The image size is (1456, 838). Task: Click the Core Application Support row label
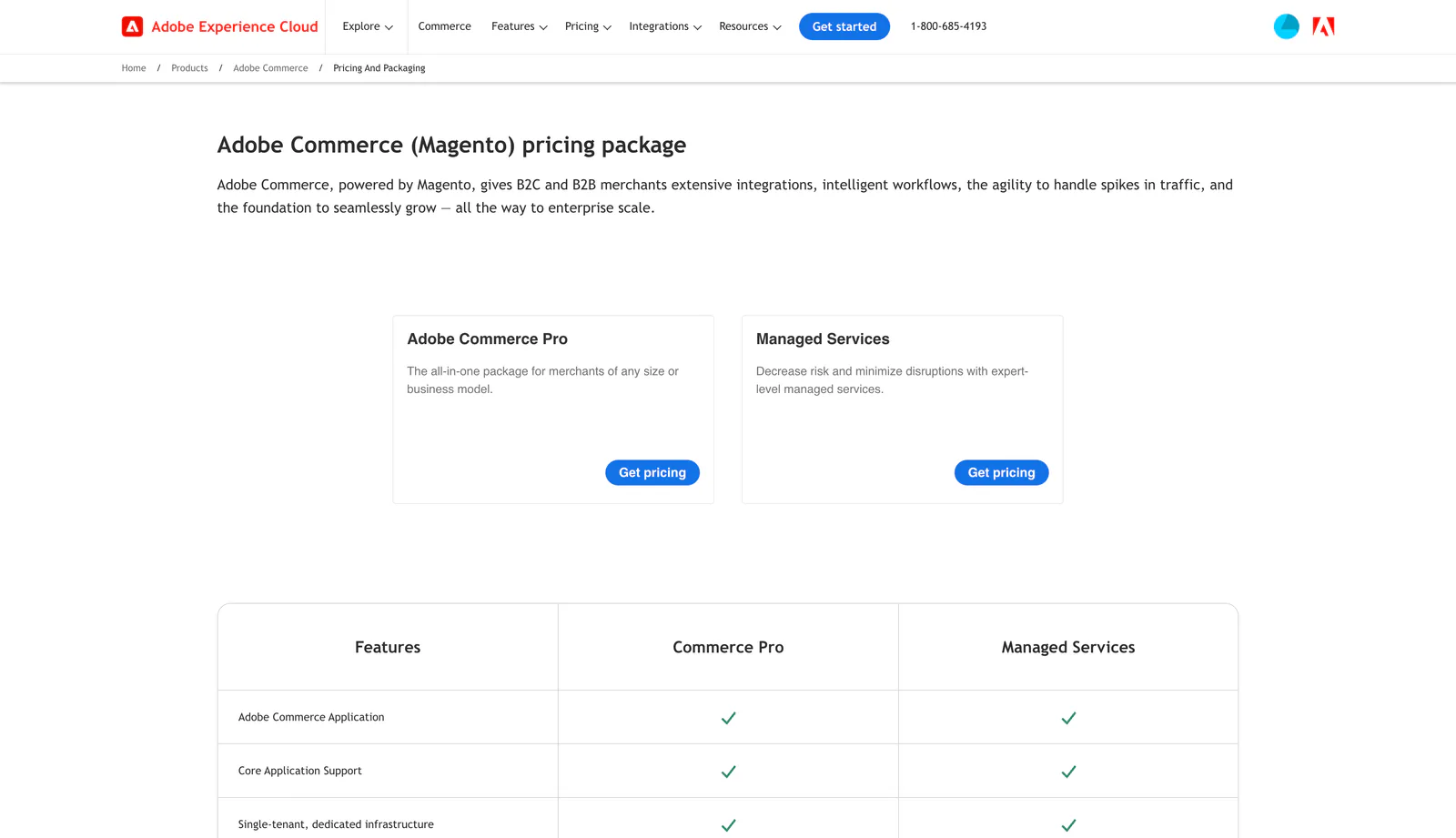coord(300,771)
